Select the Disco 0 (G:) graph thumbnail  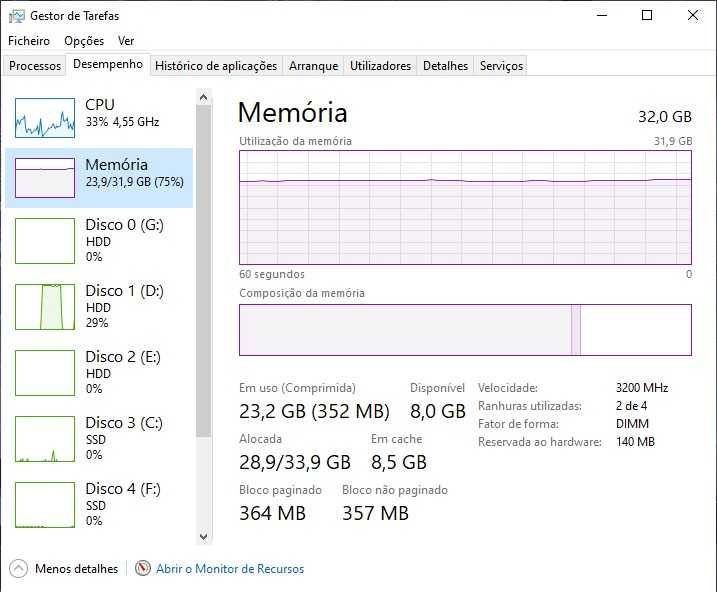click(x=45, y=241)
